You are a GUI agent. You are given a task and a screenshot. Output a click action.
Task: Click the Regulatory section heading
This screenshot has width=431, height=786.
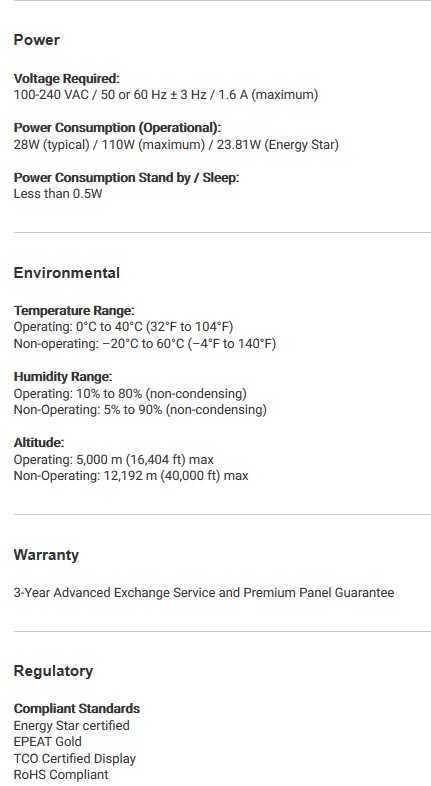tap(53, 671)
